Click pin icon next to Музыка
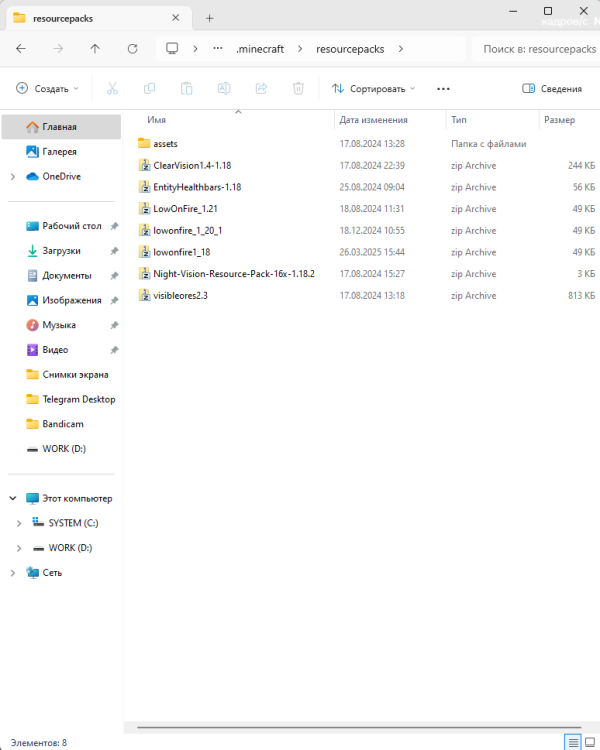 coord(114,325)
